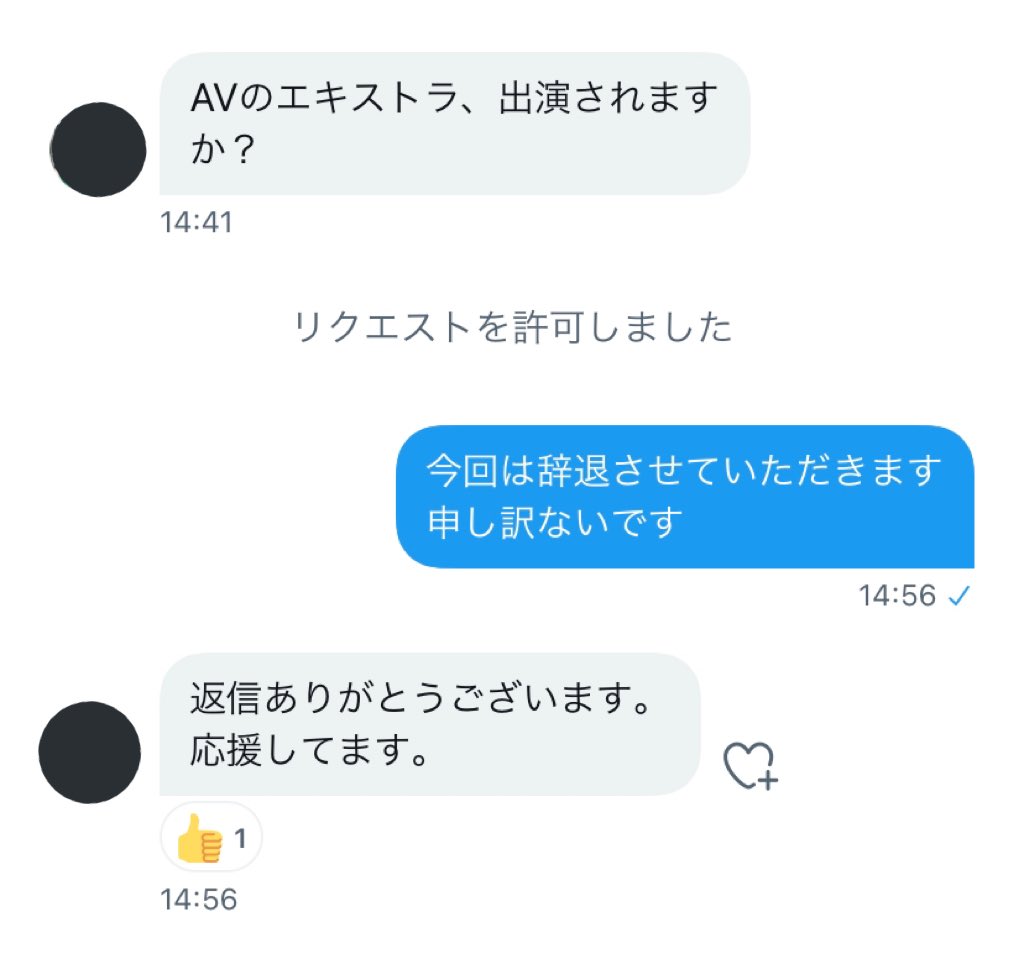Add a reaction with the heart-plus icon
1024x959 pixels.
click(750, 766)
